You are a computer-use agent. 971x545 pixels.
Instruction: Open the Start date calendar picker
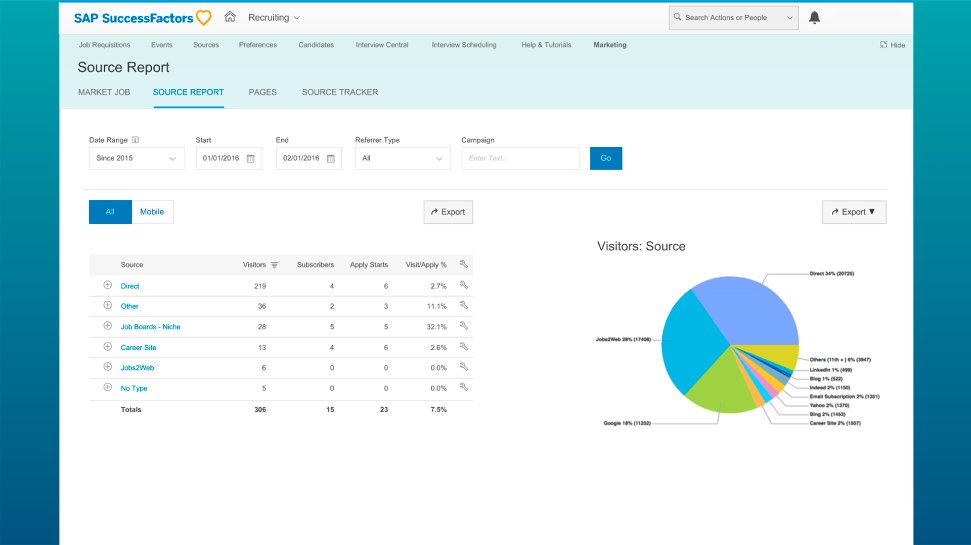250,158
